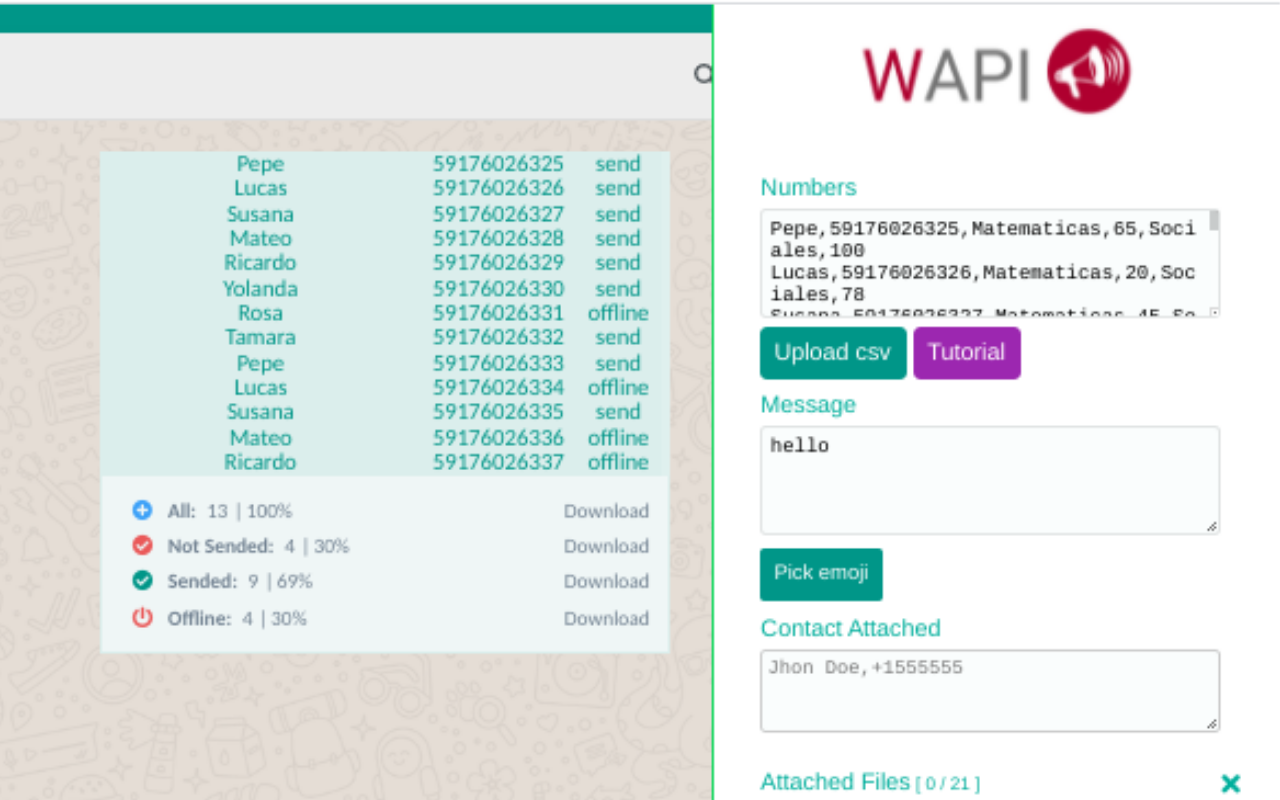Click the resize handle of the Message box
The image size is (1280, 800).
coord(1214,527)
